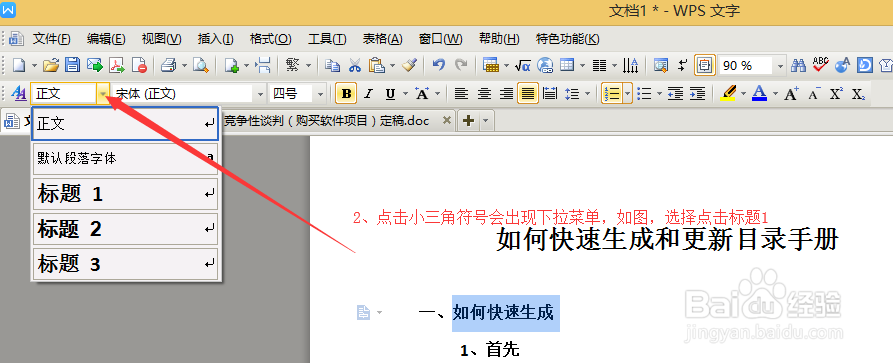Viewport: 893px width, 363px height.
Task: Select 默认段落字体 style entry
Action: point(125,158)
